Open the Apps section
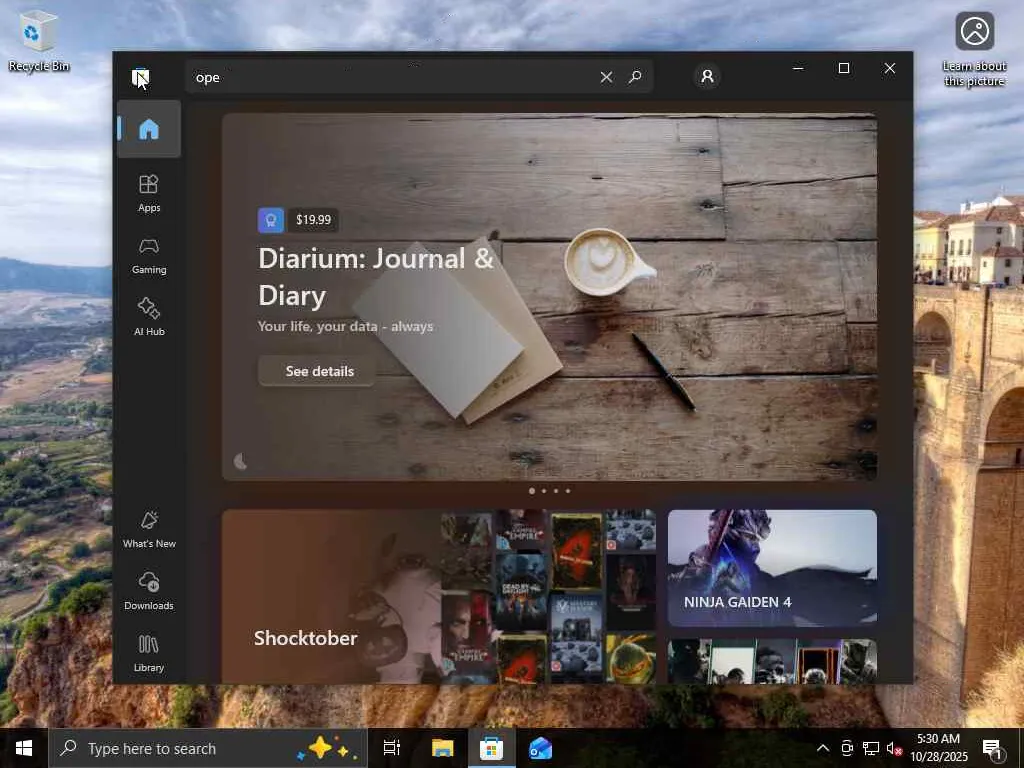The image size is (1024, 768). click(x=149, y=193)
